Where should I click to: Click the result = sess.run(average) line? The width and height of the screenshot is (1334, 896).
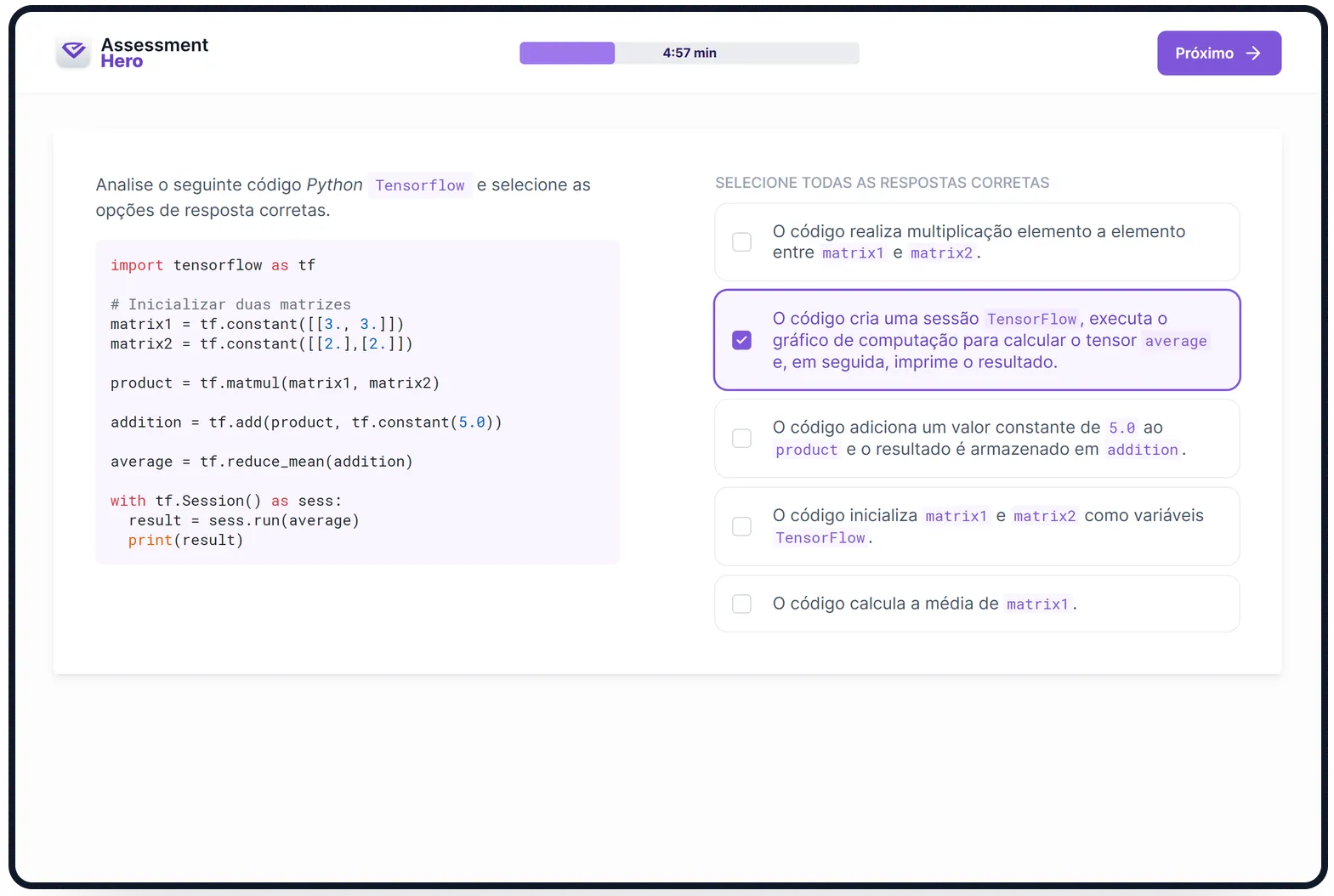(244, 520)
